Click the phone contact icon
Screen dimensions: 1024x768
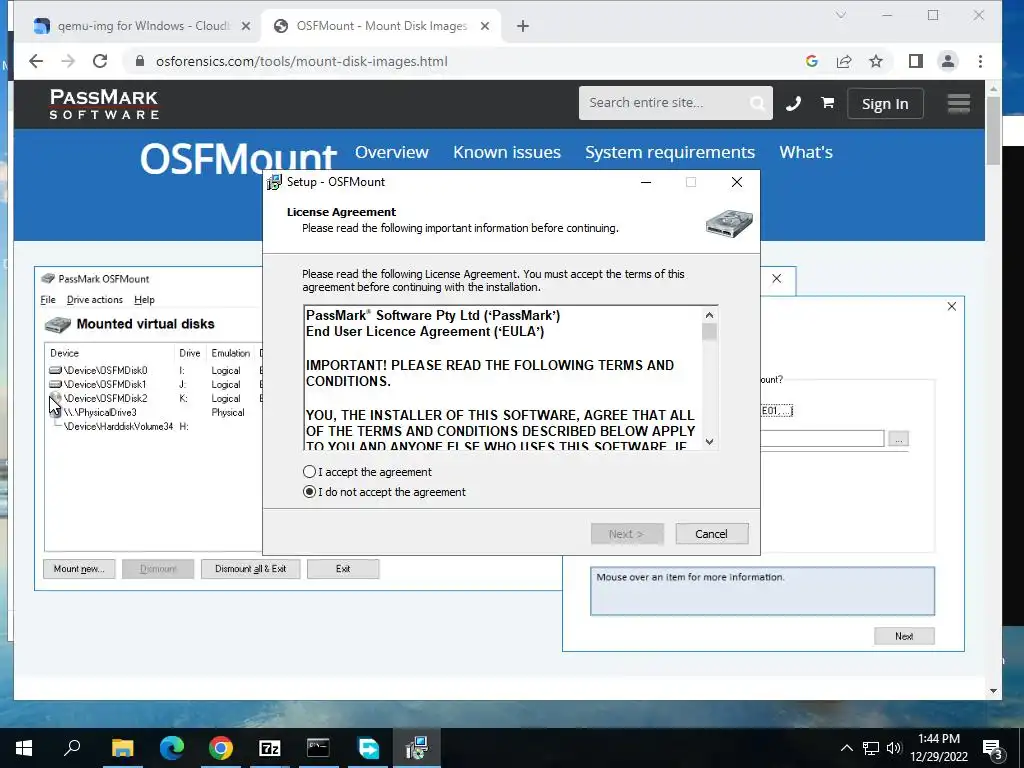pos(793,103)
